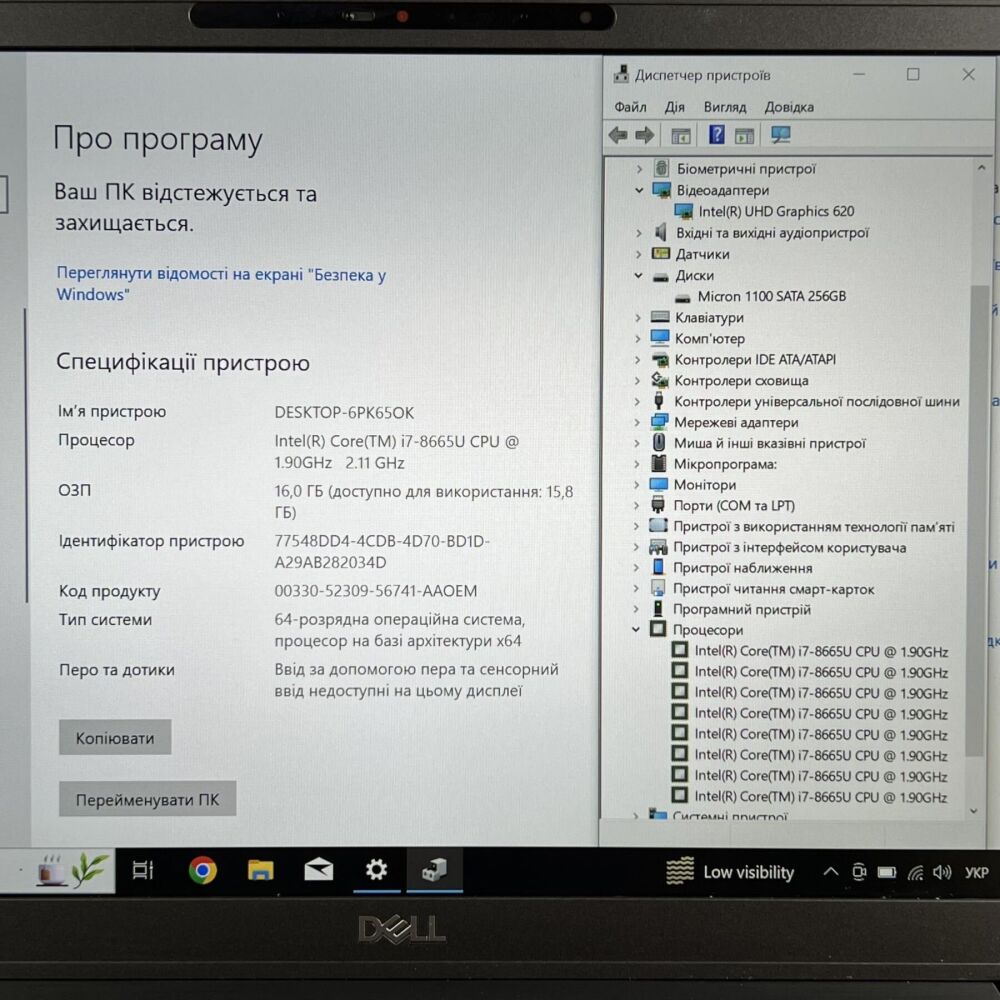Select the Intel(R) UHD Graphics 620 device
1000x1000 pixels.
pyautogui.click(x=776, y=211)
